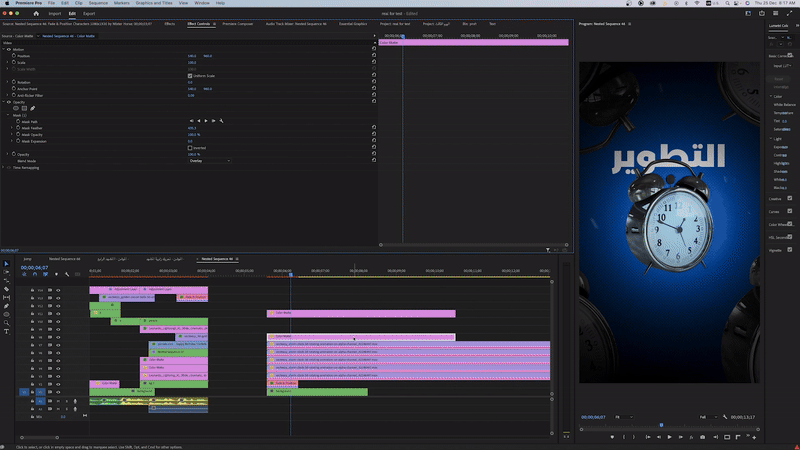Enable the mask Inverted checkbox
800x450 pixels.
tap(190, 148)
